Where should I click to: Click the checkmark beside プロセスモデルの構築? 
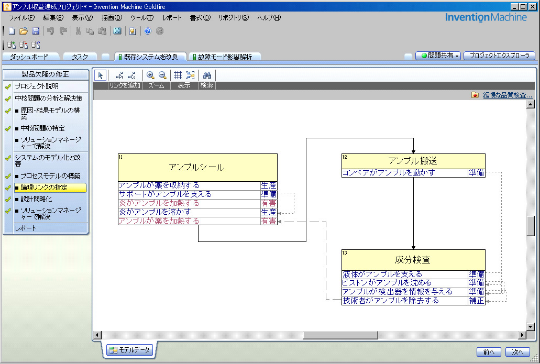tap(8, 176)
